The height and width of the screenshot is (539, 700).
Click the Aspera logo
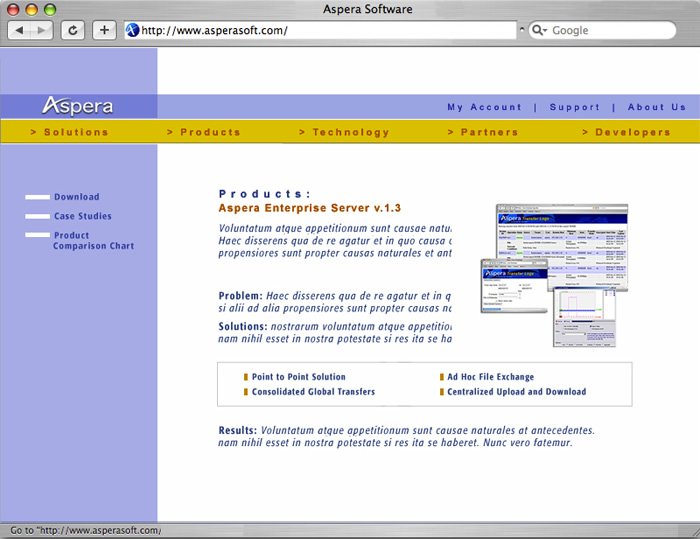(78, 106)
